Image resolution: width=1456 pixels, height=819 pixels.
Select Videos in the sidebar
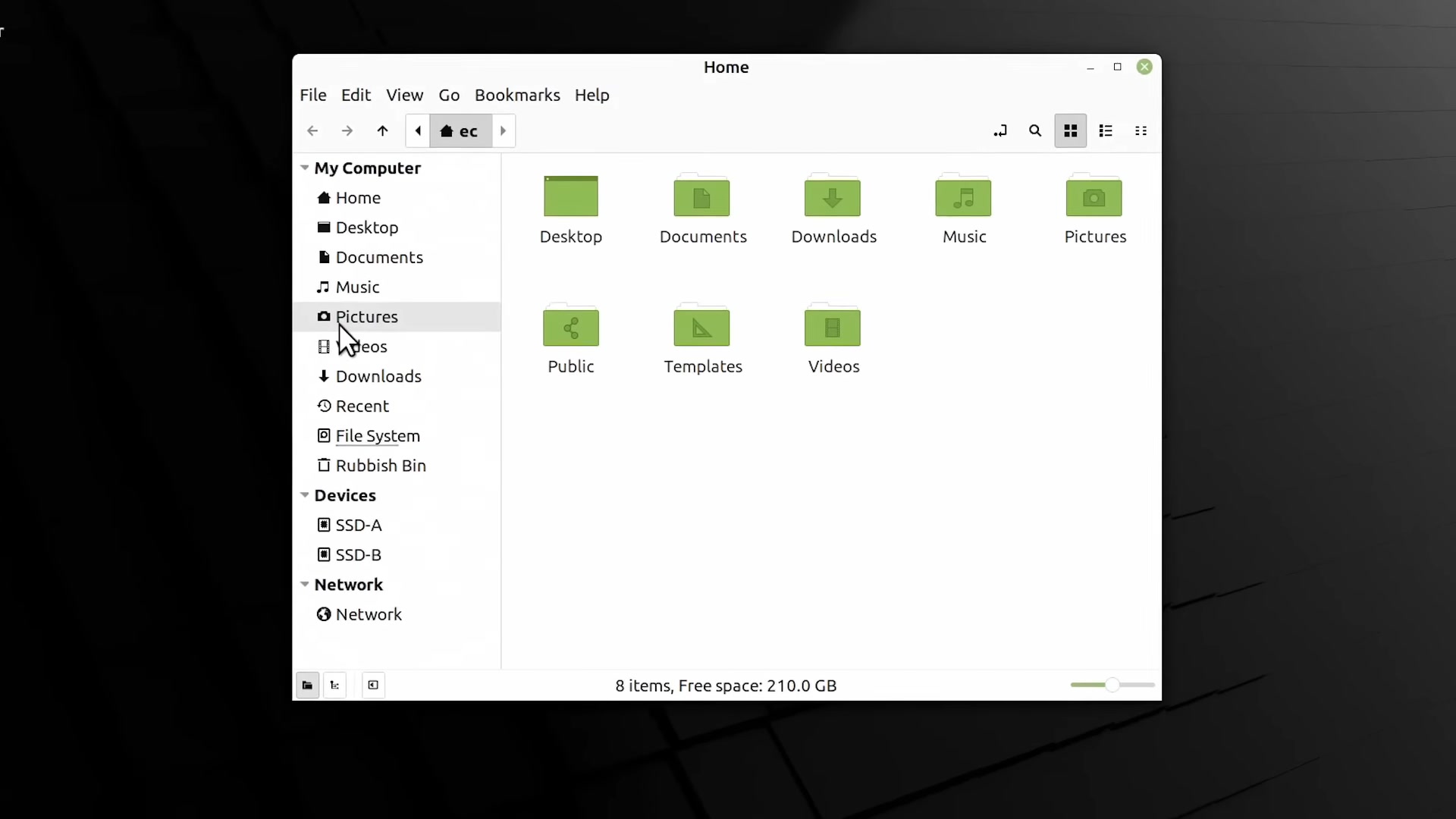pos(397,347)
